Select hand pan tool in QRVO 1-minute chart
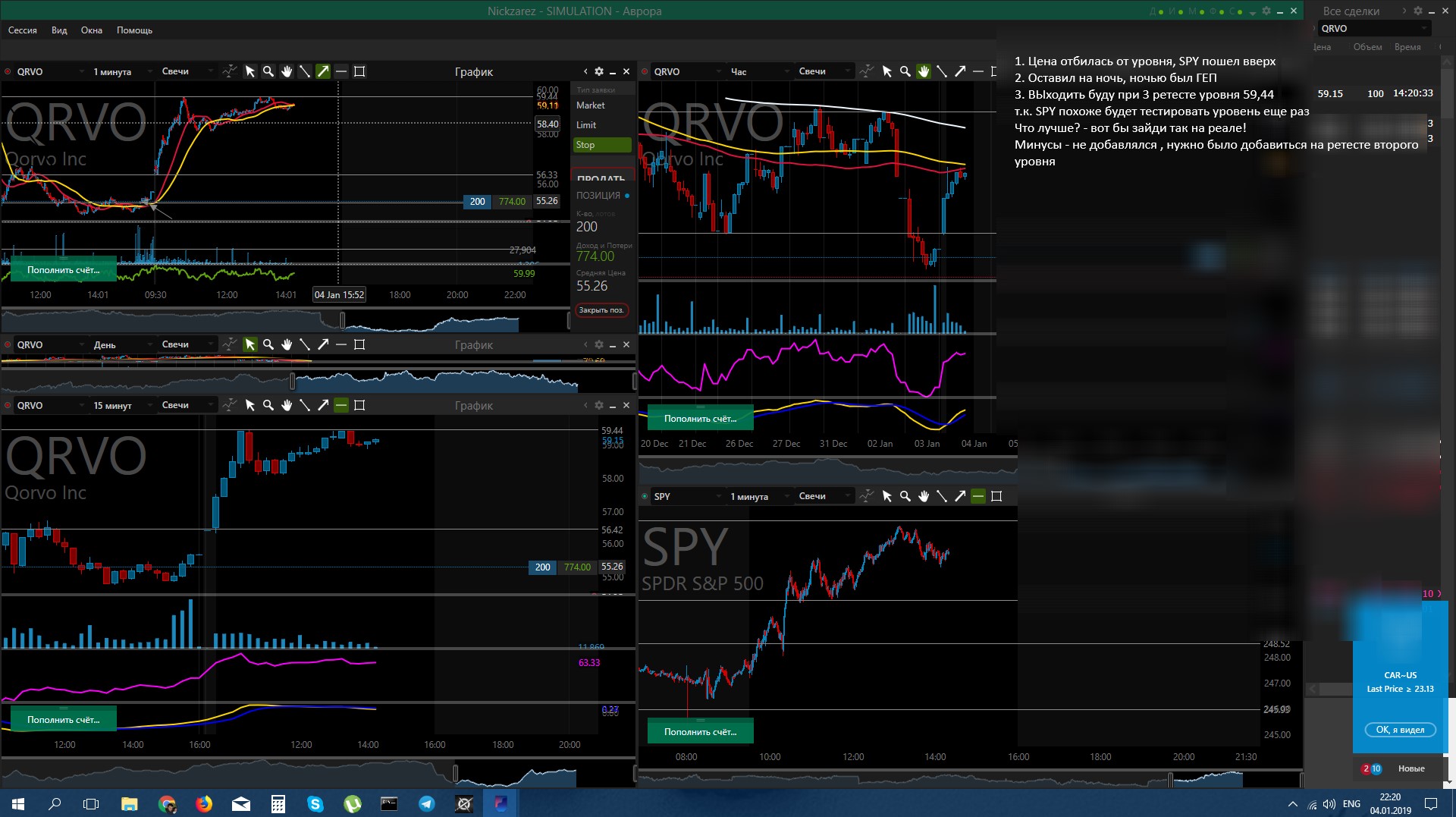The width and height of the screenshot is (1456, 817). coord(287,71)
